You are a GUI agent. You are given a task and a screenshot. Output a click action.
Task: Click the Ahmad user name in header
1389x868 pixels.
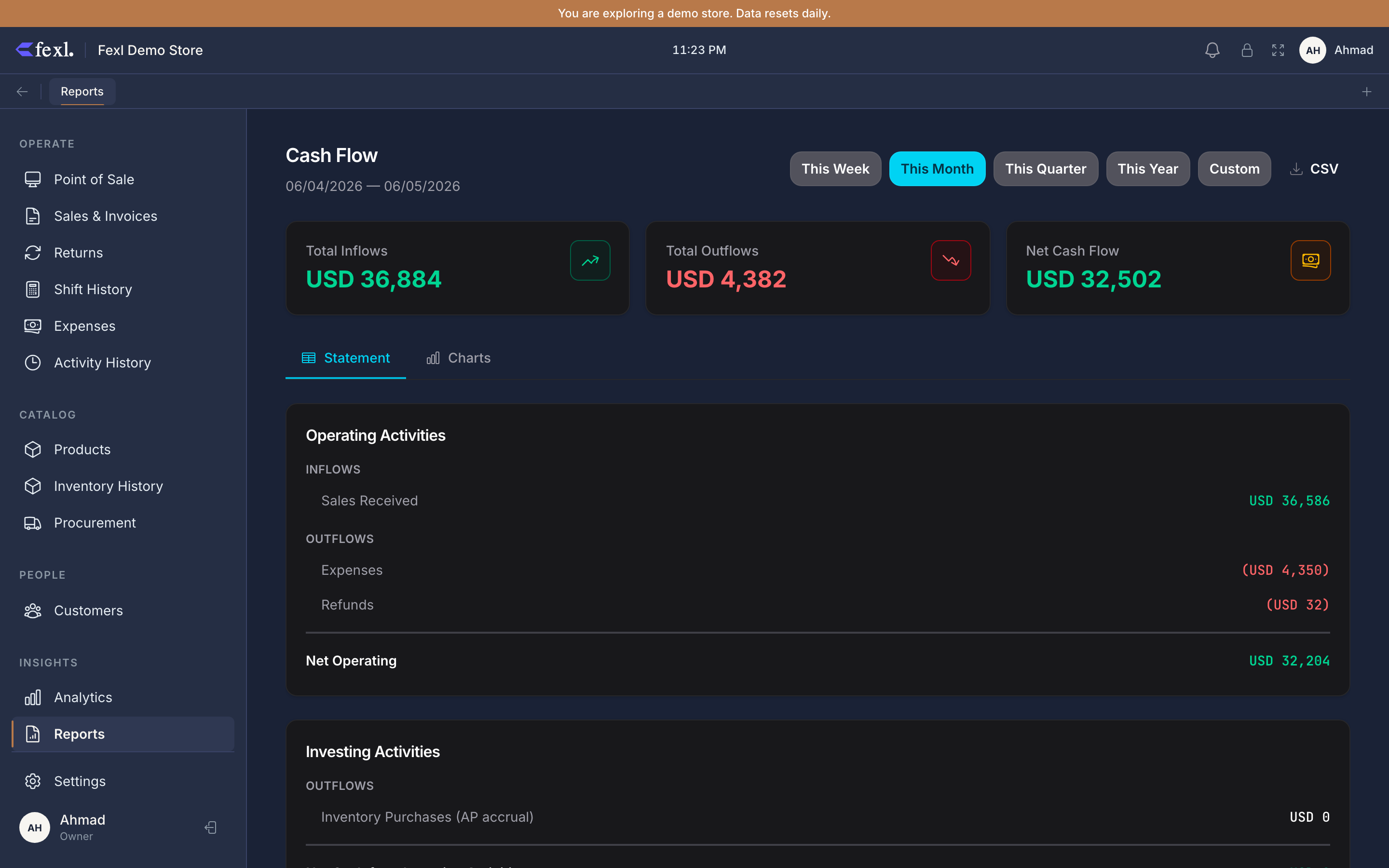click(1353, 50)
